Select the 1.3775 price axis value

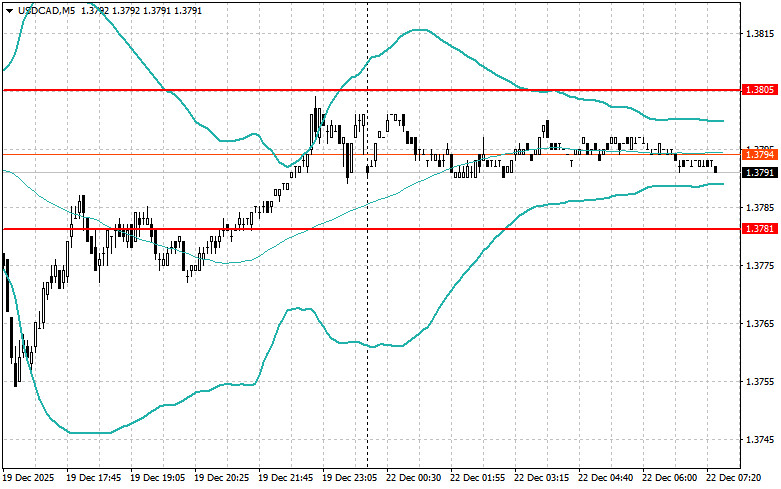coord(760,266)
